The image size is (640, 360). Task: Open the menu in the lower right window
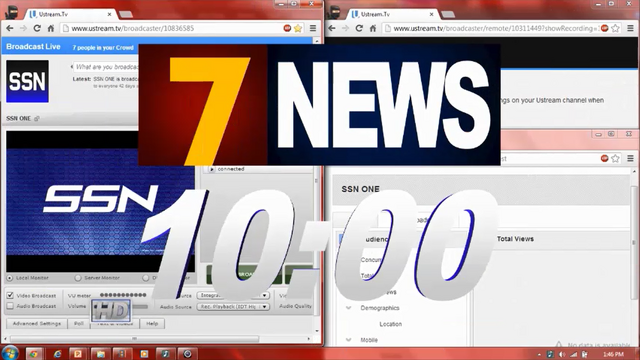click(x=630, y=158)
